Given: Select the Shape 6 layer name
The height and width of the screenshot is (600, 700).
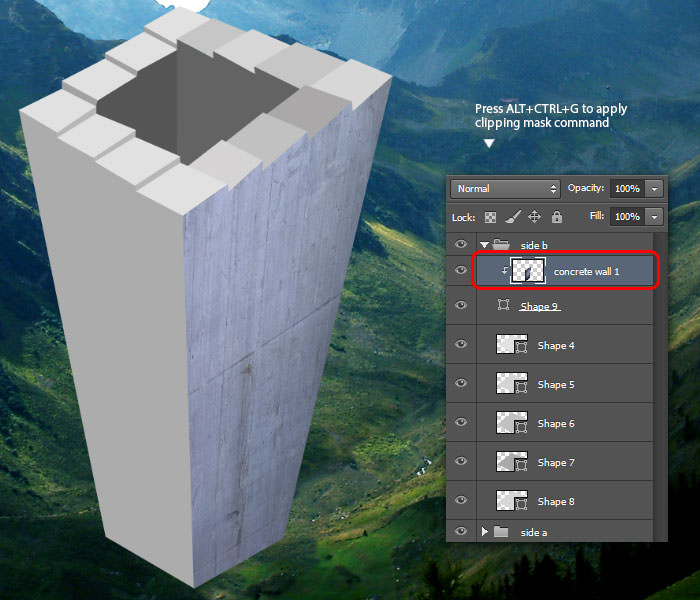Looking at the screenshot, I should click(556, 424).
